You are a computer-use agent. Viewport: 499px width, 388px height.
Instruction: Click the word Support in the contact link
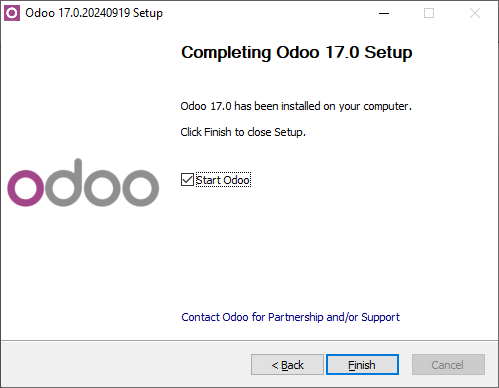380,317
